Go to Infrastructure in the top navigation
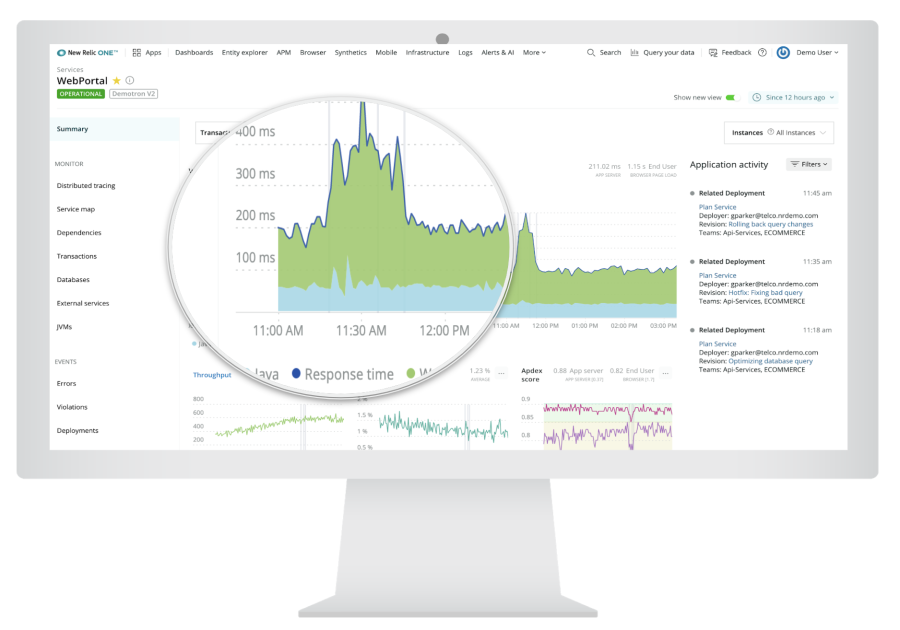Image resolution: width=900 pixels, height=630 pixels. [x=427, y=52]
